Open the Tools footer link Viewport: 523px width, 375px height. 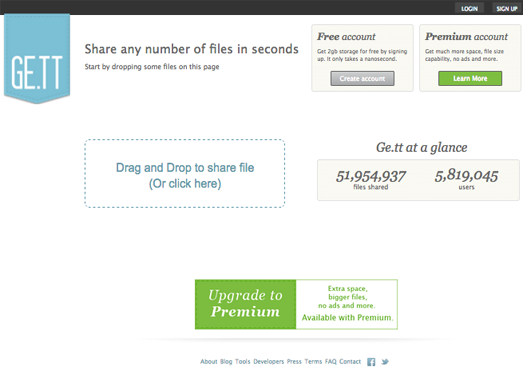tap(242, 362)
